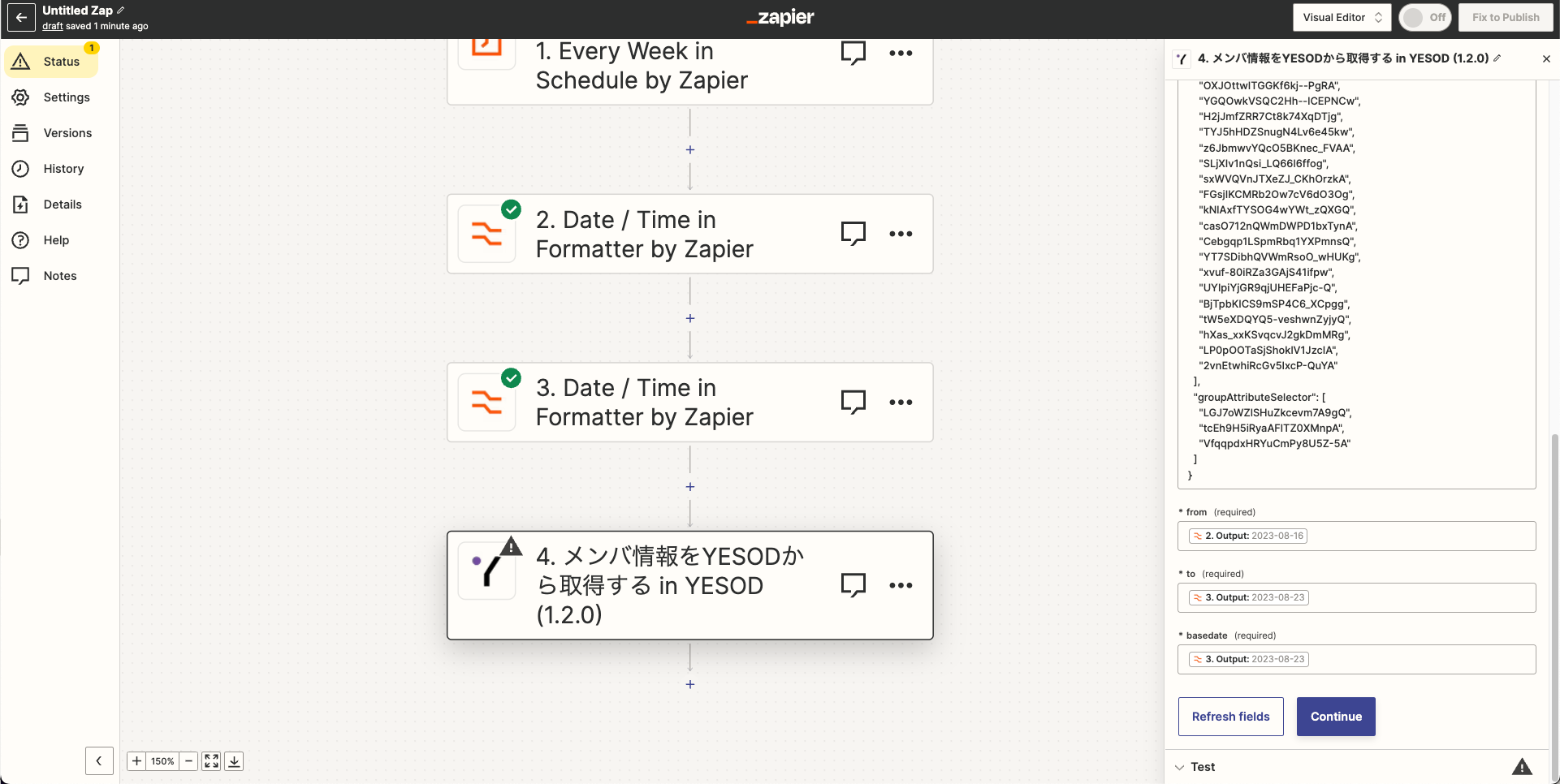Open comment on step 2 Date/Time Formatter

pyautogui.click(x=853, y=234)
